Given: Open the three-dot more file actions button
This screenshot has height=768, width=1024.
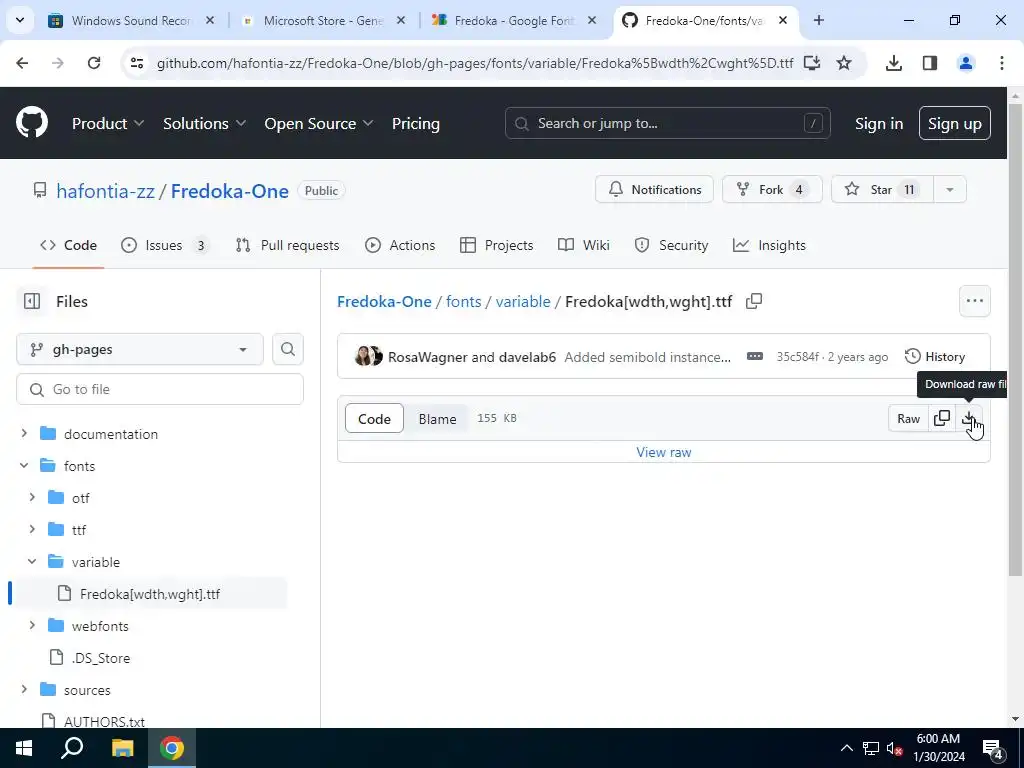Looking at the screenshot, I should pyautogui.click(x=974, y=301).
